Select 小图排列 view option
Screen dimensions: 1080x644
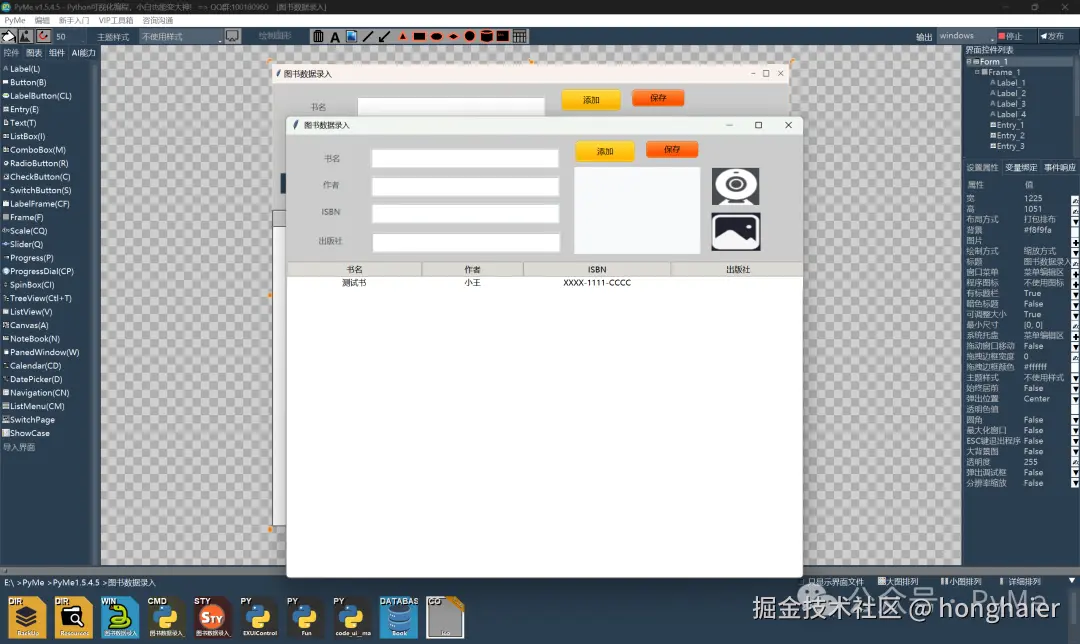click(x=961, y=581)
